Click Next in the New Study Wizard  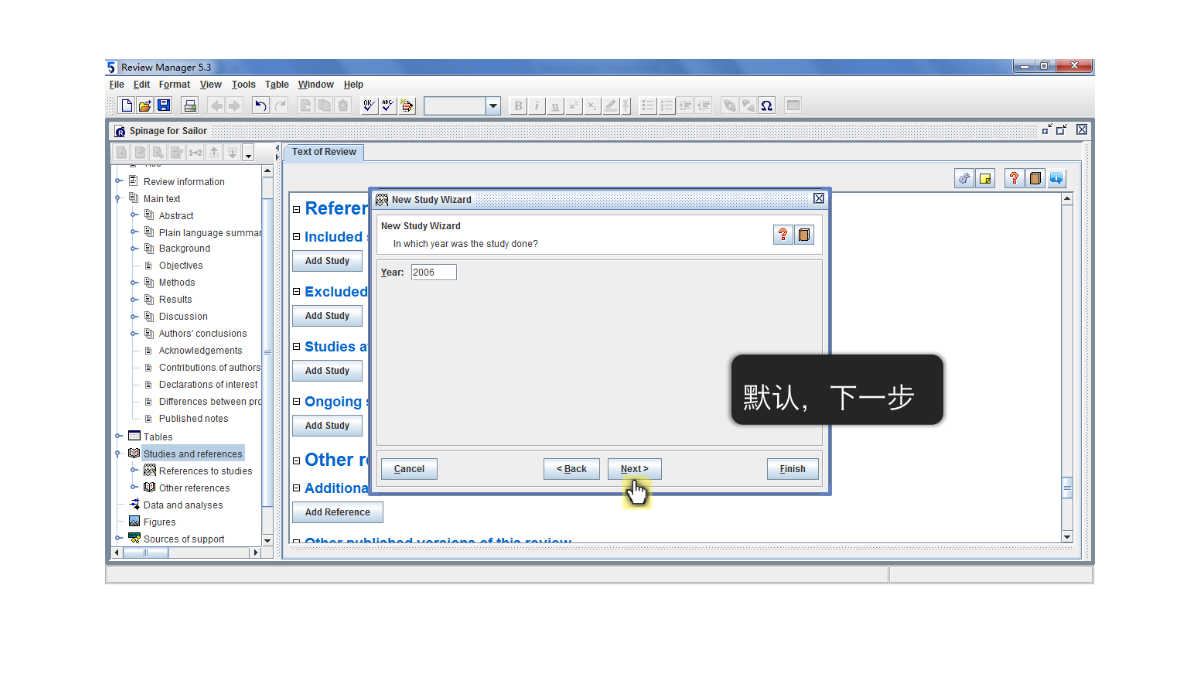[634, 469]
